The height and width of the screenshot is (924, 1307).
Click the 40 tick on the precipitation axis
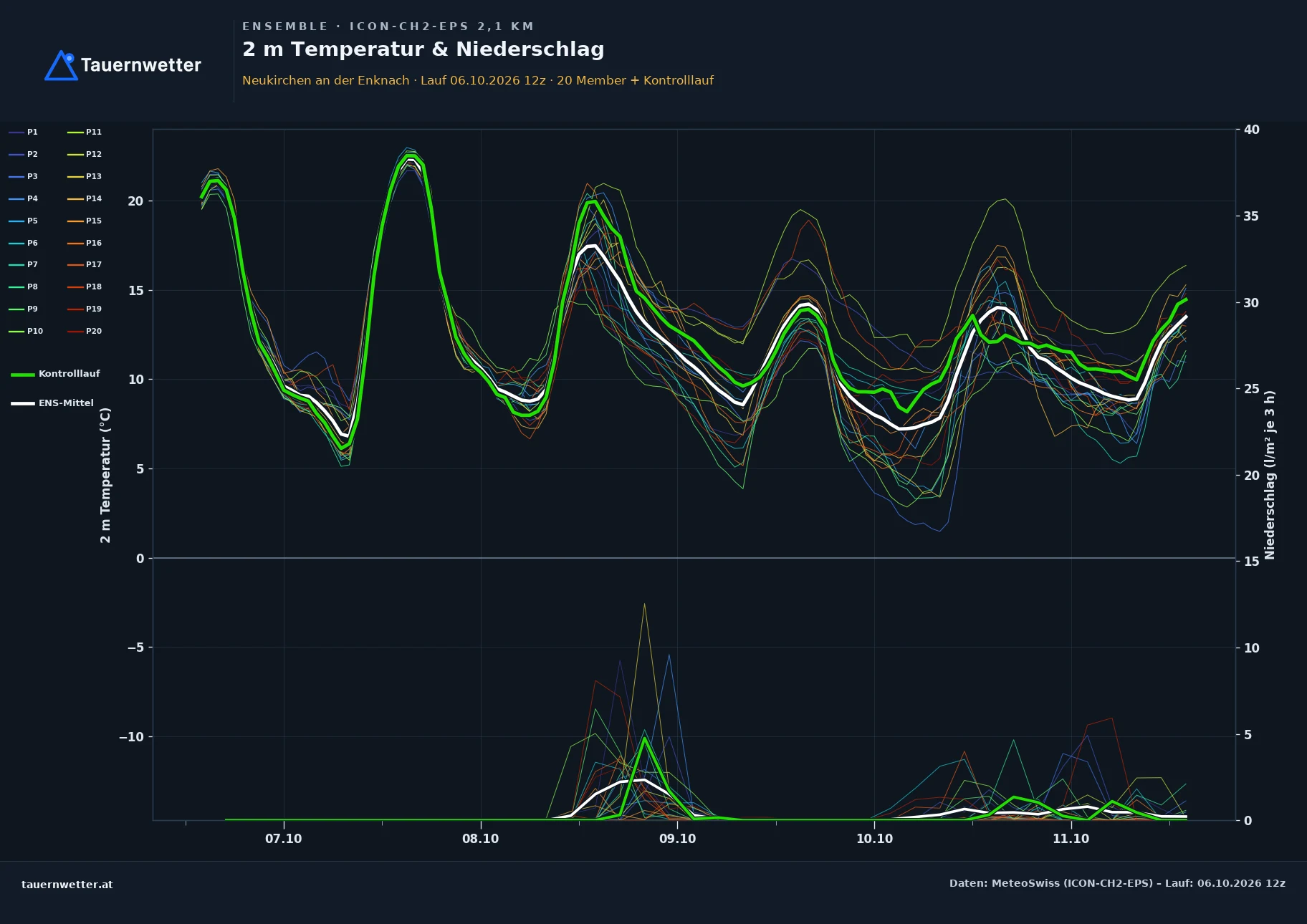point(1252,130)
